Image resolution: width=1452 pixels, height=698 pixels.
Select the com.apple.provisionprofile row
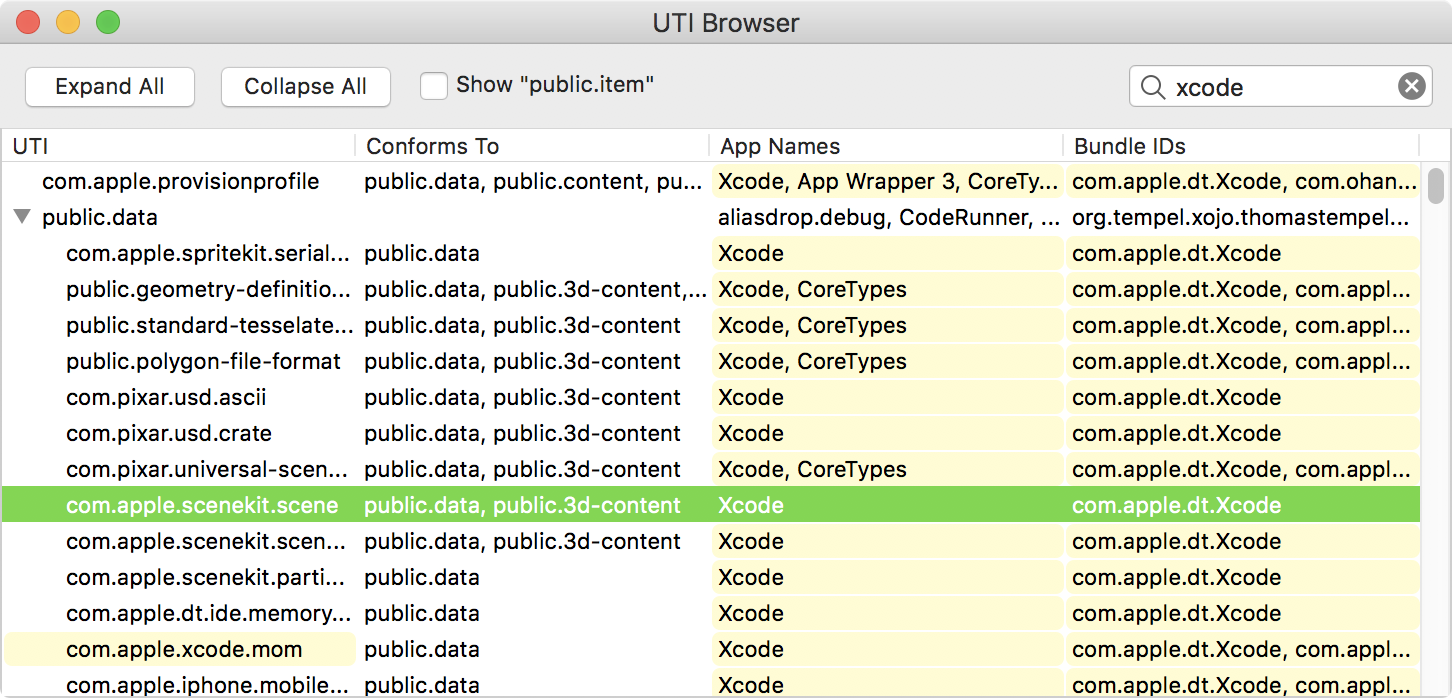(711, 182)
